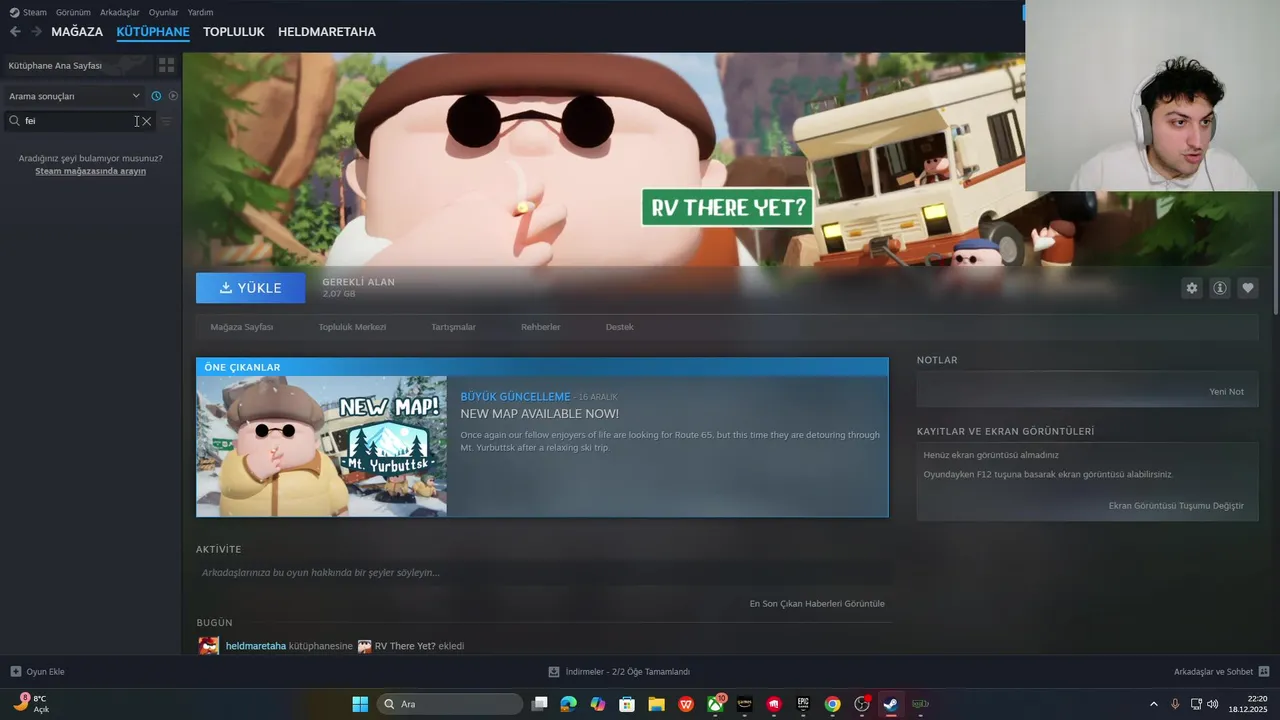Viewport: 1280px width, 720px height.
Task: Open Task View in taskbar
Action: point(540,704)
